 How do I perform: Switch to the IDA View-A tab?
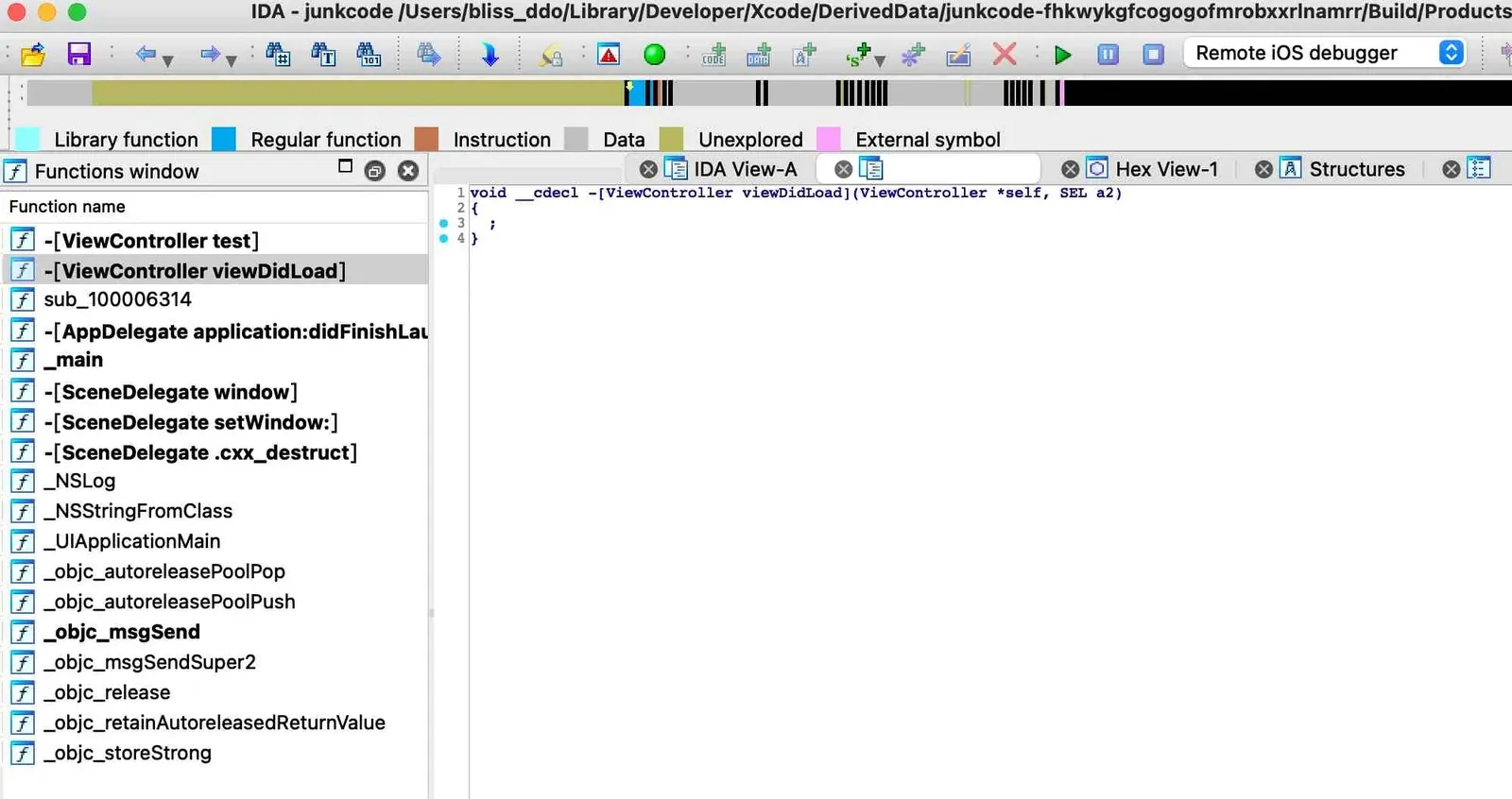coord(746,169)
